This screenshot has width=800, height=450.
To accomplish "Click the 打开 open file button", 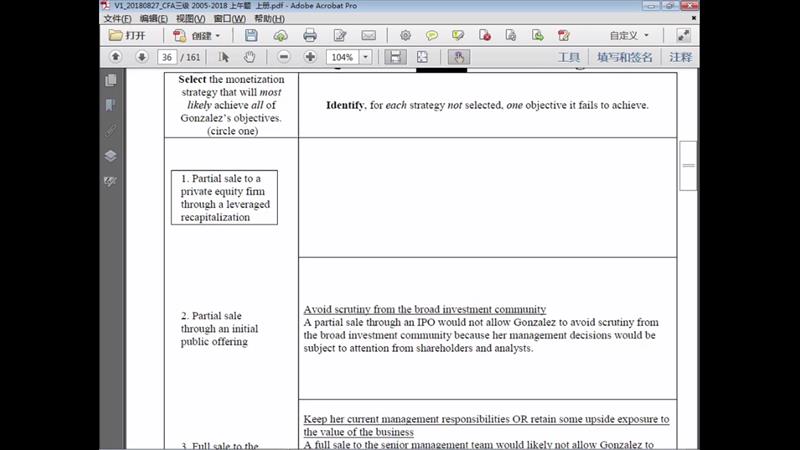I will tap(128, 35).
